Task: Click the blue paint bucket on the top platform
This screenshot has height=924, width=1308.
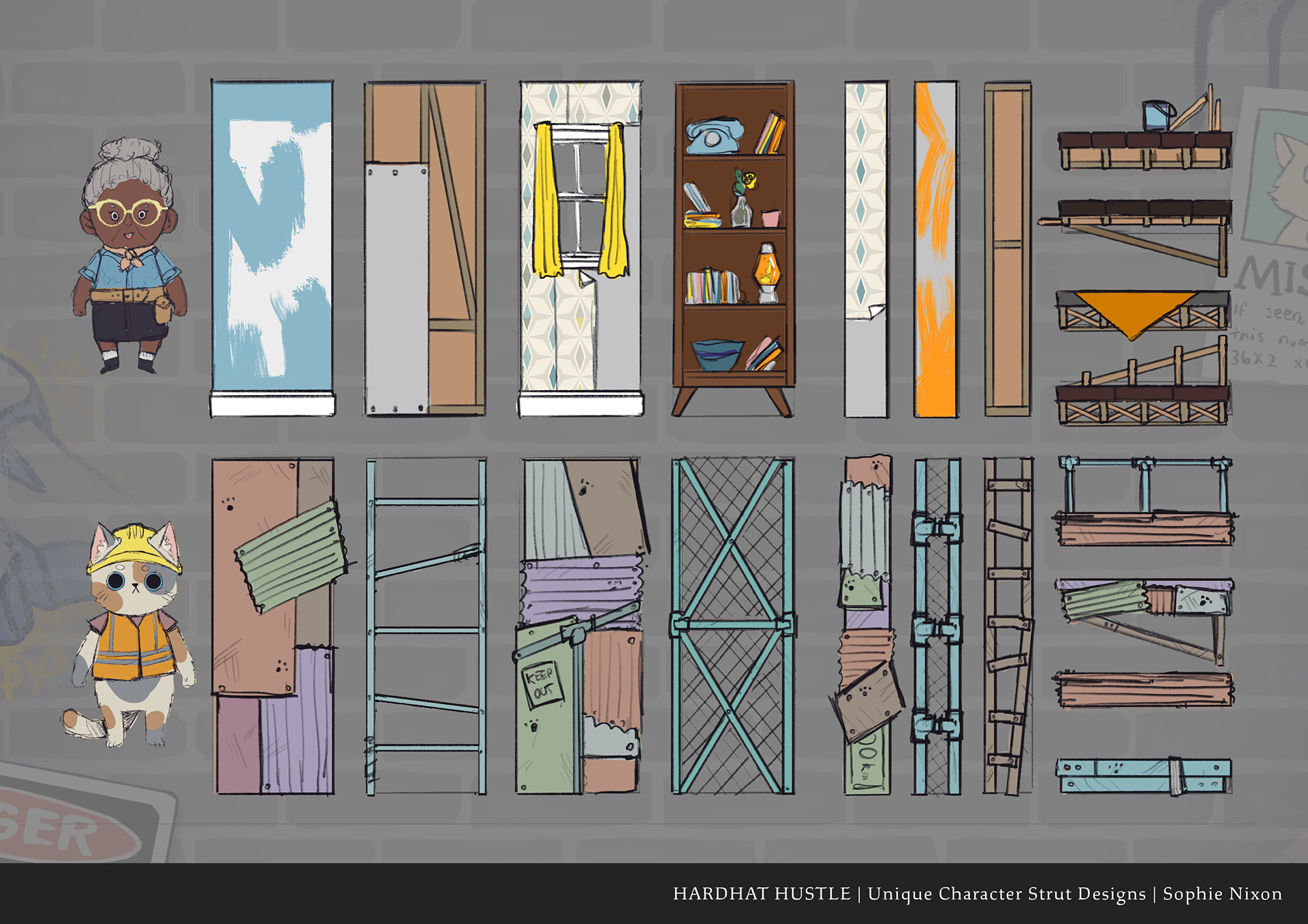Action: coord(1157,116)
